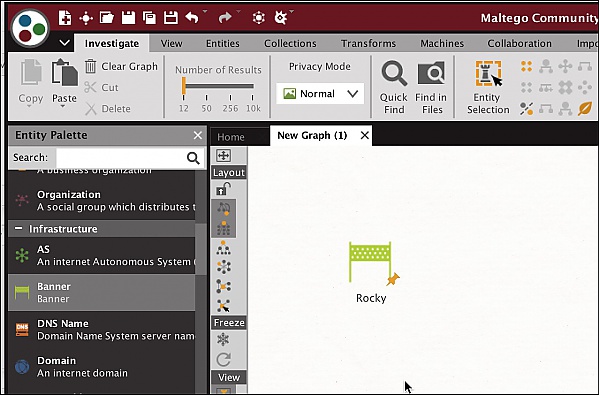Screen dimensions: 599x395
Task: Open the dropdown arrow beside the gear-bug icon
Action: [292, 11]
